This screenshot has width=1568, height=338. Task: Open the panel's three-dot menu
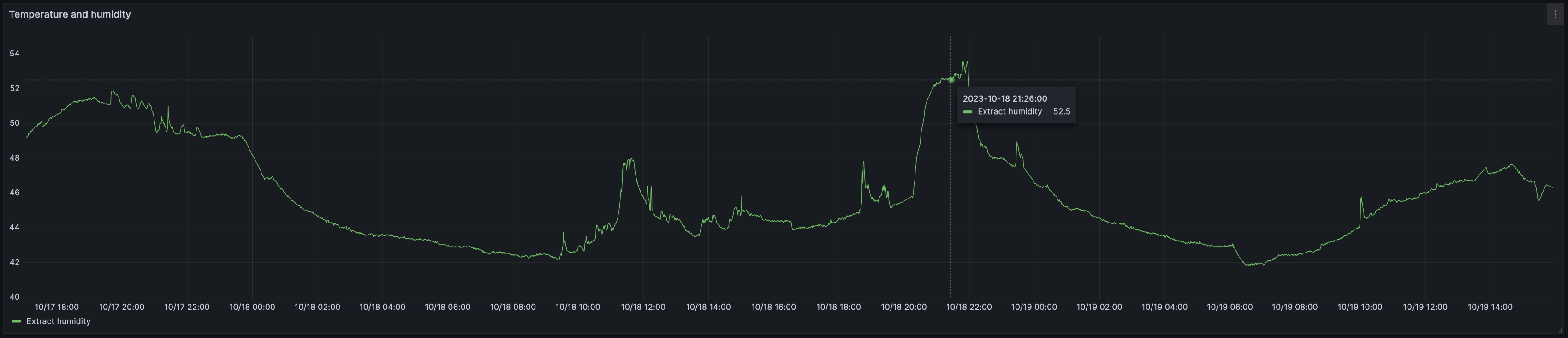[1555, 15]
